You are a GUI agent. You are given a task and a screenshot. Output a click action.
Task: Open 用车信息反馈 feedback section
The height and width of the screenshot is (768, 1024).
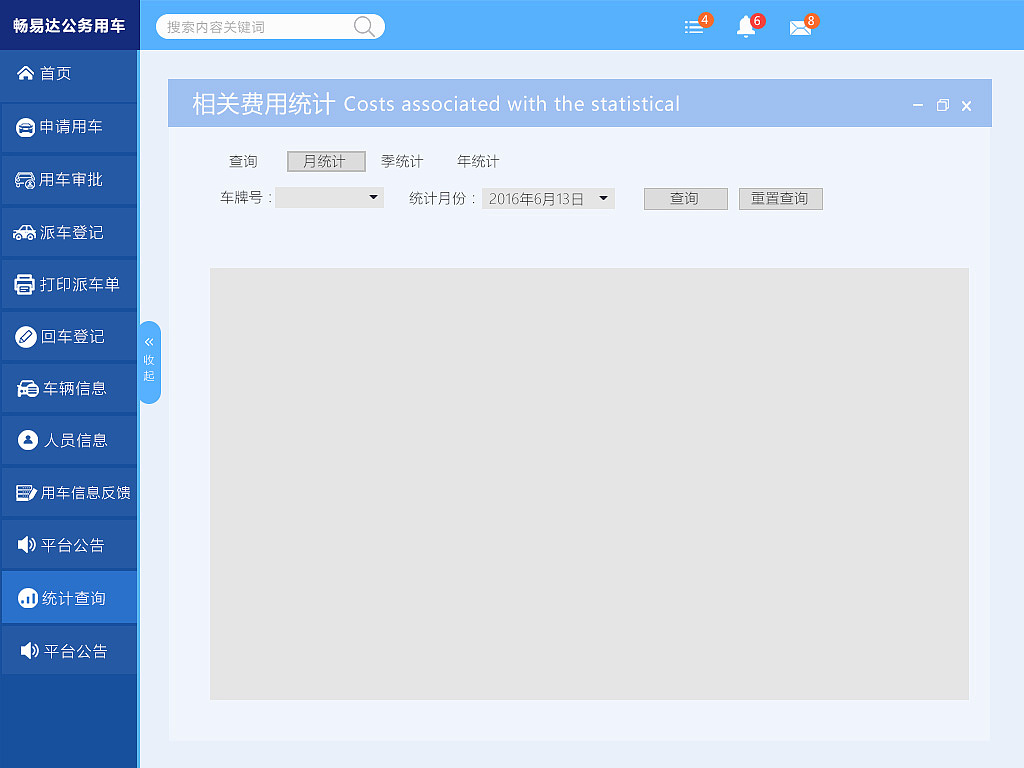click(70, 492)
